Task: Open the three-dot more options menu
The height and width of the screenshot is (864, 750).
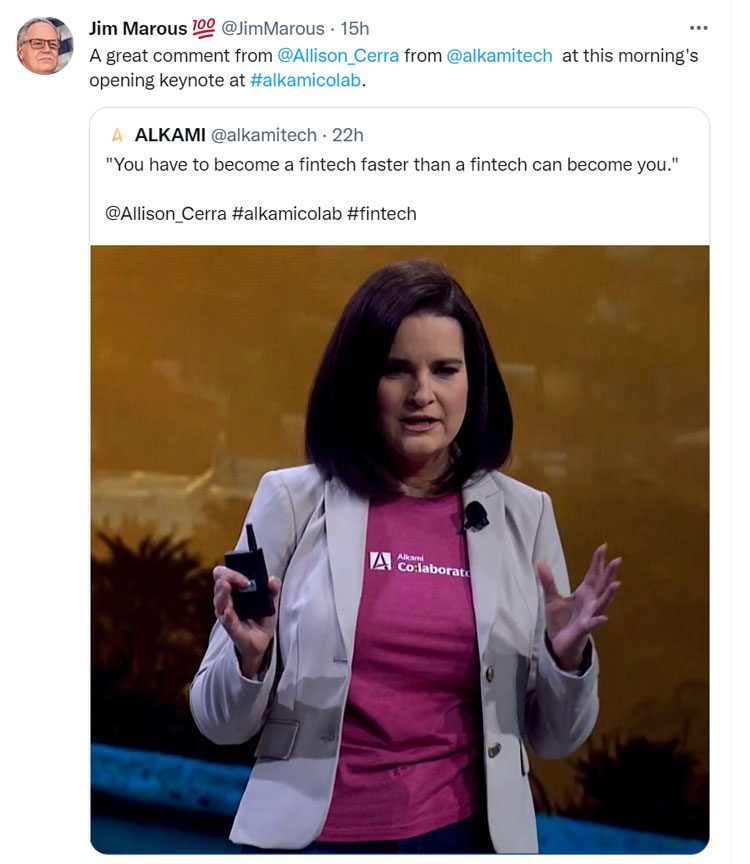Action: click(x=698, y=28)
